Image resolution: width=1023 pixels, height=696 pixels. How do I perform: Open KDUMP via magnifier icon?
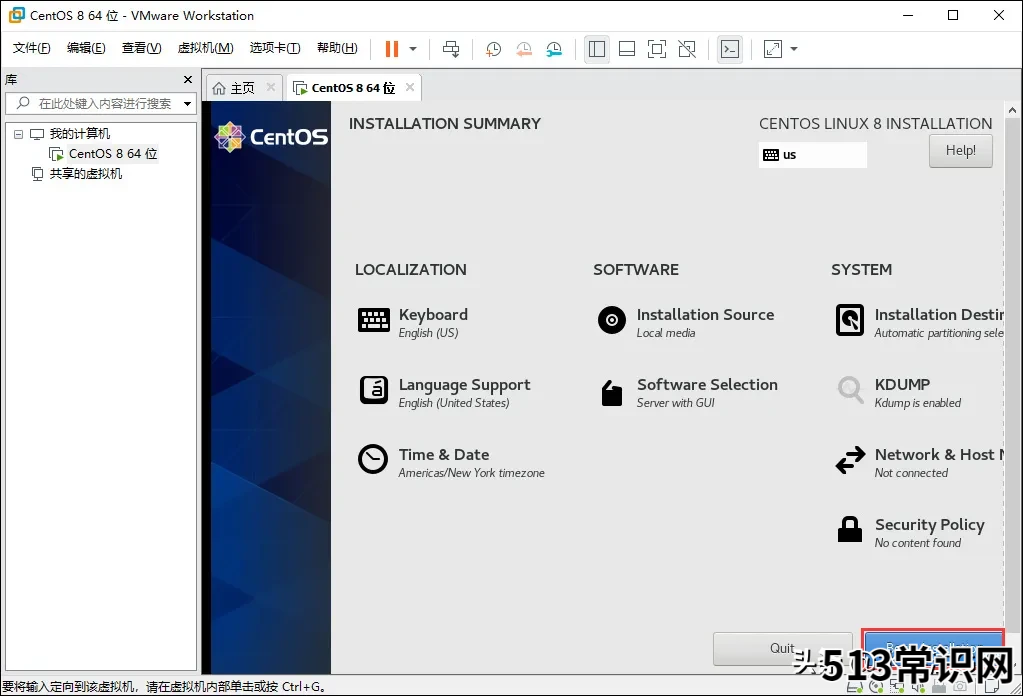pos(850,390)
